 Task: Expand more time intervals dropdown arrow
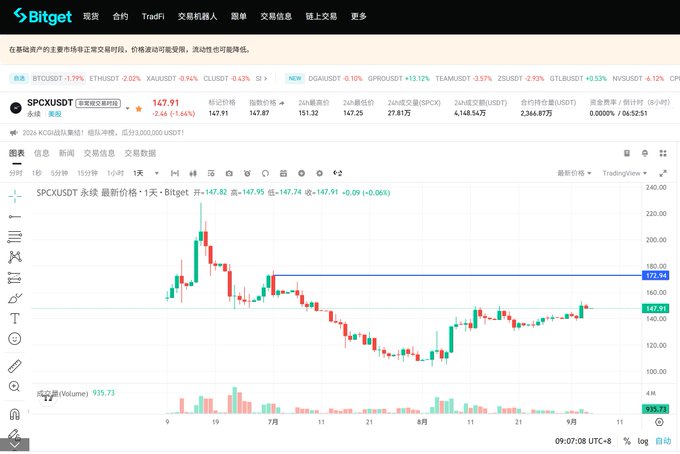pos(157,173)
